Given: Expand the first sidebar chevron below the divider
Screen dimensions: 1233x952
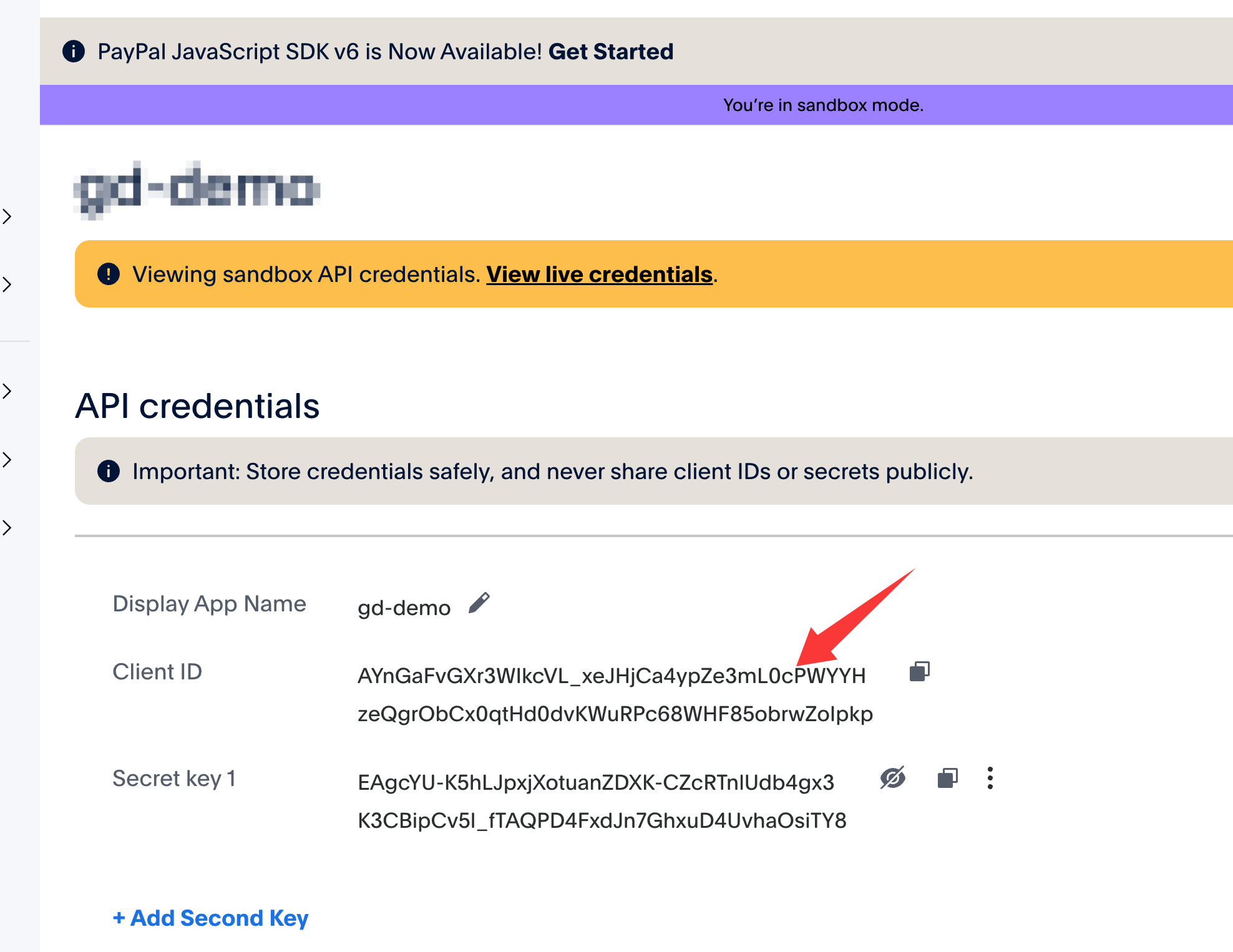Looking at the screenshot, I should click(7, 391).
